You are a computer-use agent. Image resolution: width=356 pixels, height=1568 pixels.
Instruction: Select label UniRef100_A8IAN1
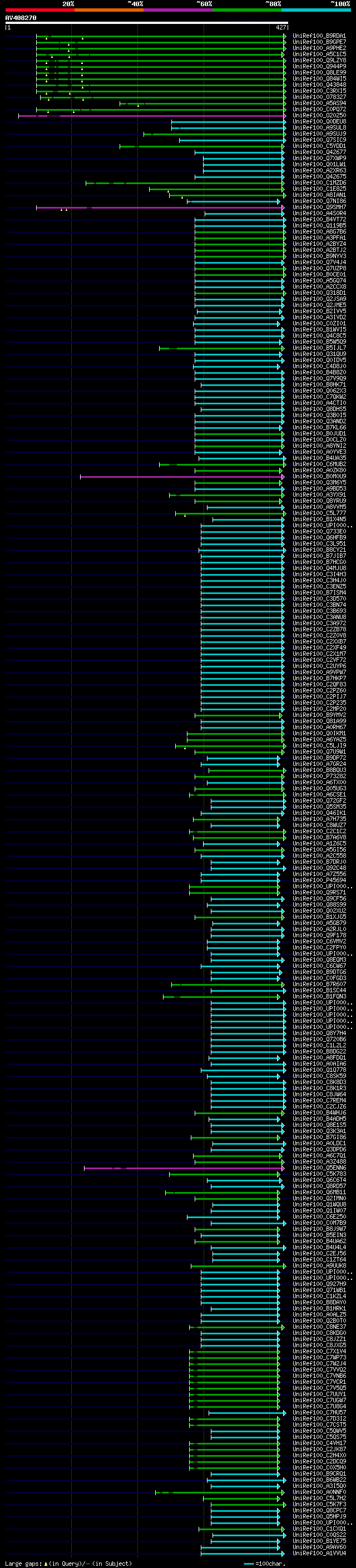point(319,195)
